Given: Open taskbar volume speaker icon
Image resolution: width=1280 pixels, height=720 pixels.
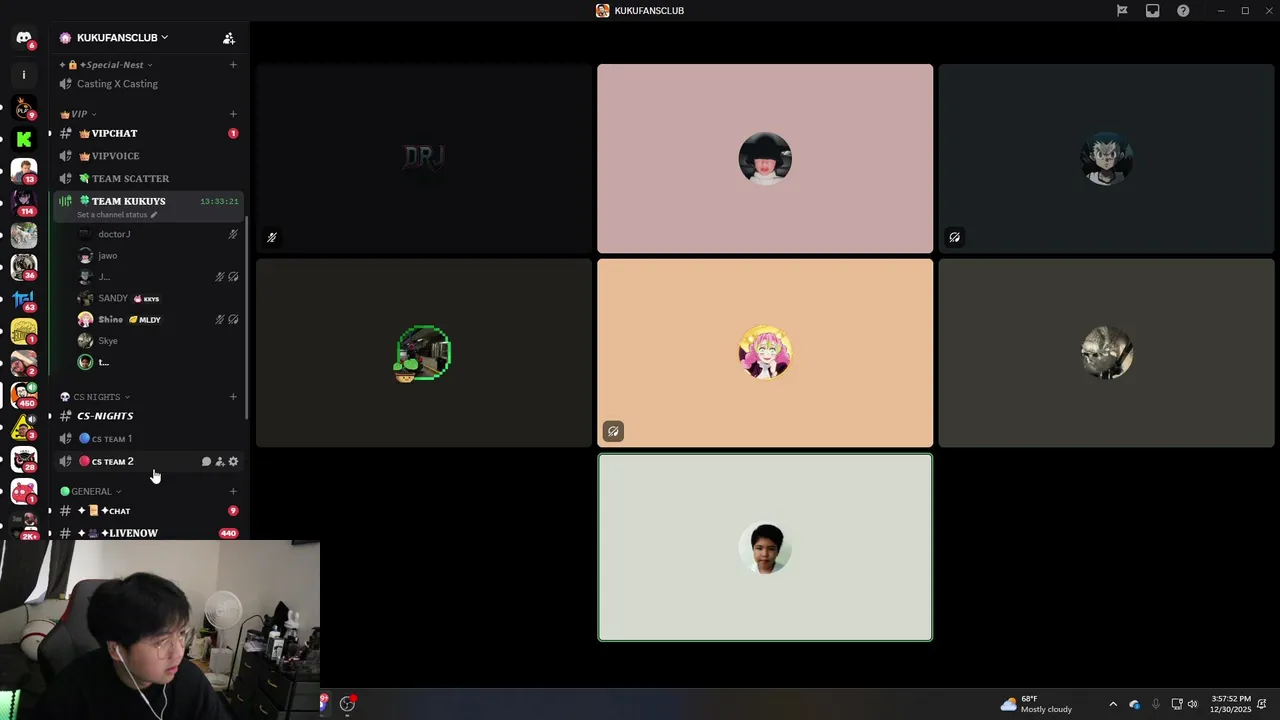Looking at the screenshot, I should 1192,704.
